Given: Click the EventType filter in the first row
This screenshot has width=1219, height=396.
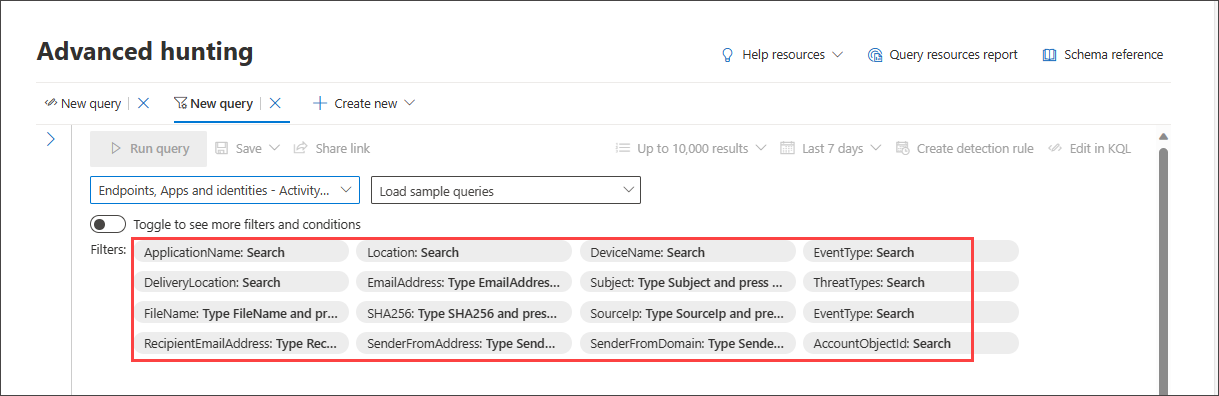Looking at the screenshot, I should pyautogui.click(x=910, y=252).
